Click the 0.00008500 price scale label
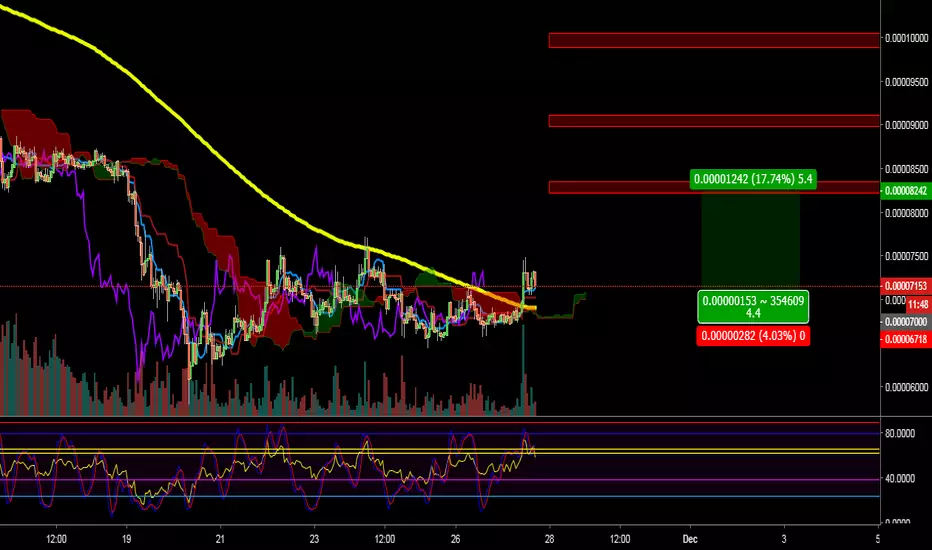The image size is (932, 550). [x=906, y=169]
